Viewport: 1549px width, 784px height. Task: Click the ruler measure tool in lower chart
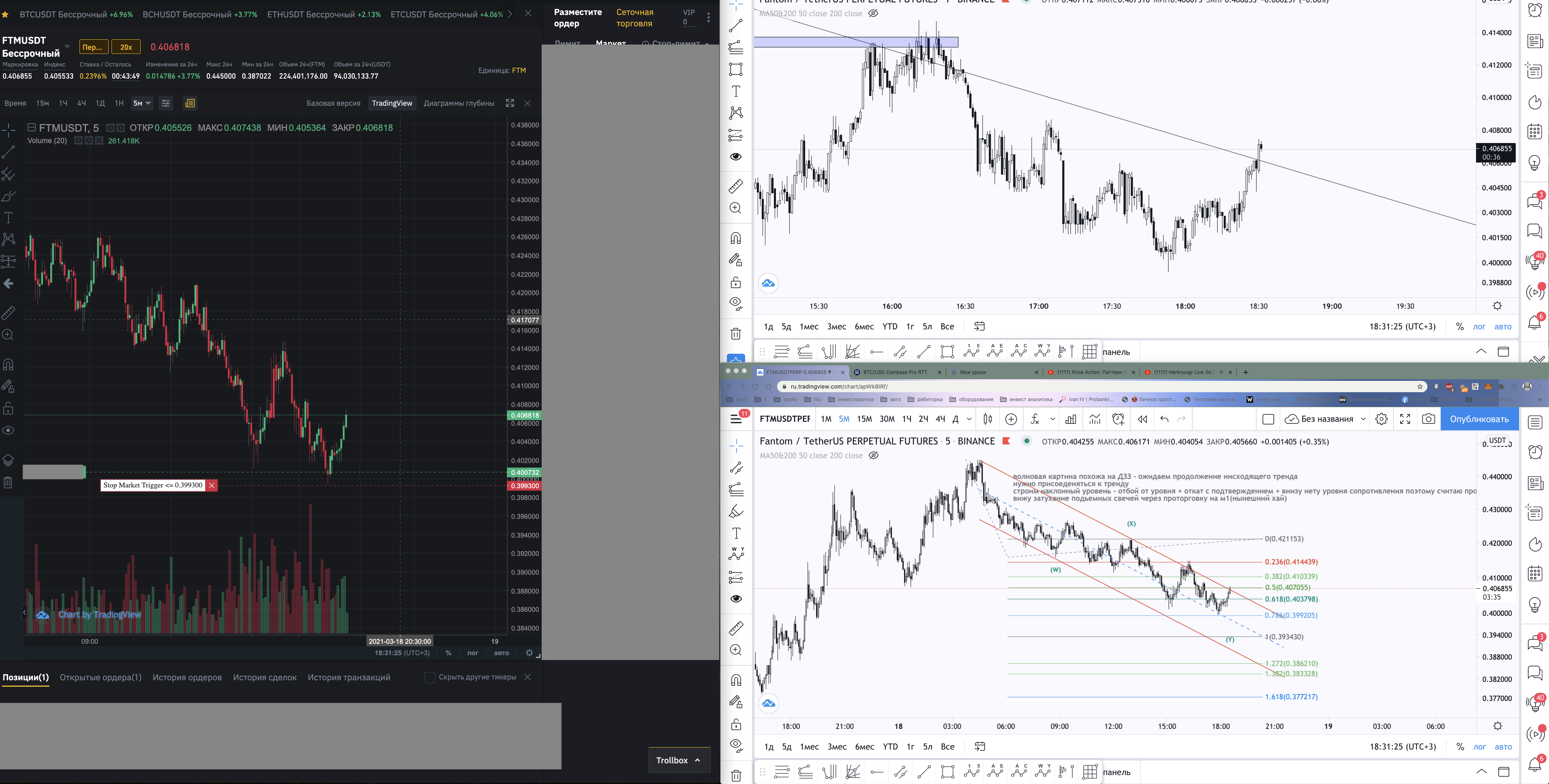pos(736,628)
